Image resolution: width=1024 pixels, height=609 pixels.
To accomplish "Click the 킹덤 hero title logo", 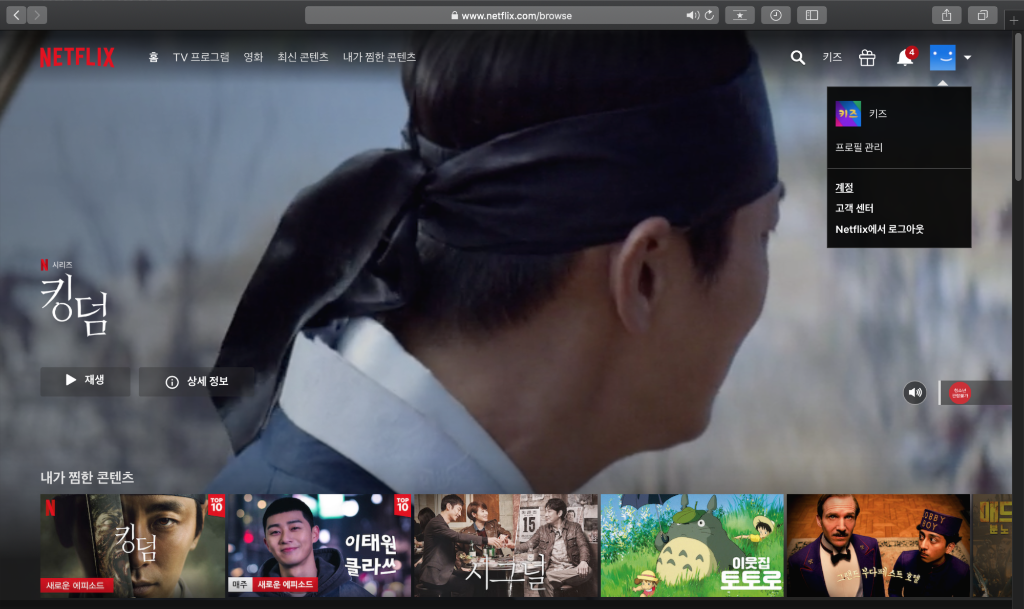I will point(74,305).
